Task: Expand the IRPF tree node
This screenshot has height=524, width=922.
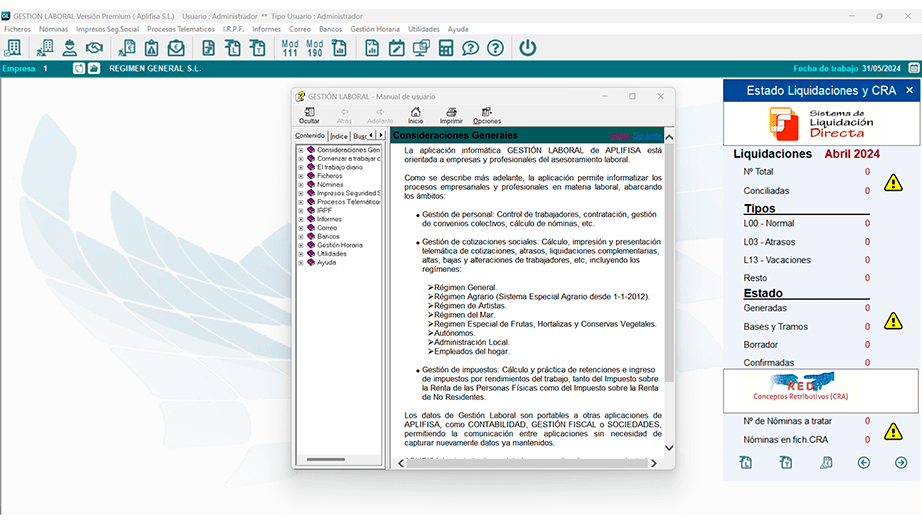Action: pyautogui.click(x=301, y=211)
